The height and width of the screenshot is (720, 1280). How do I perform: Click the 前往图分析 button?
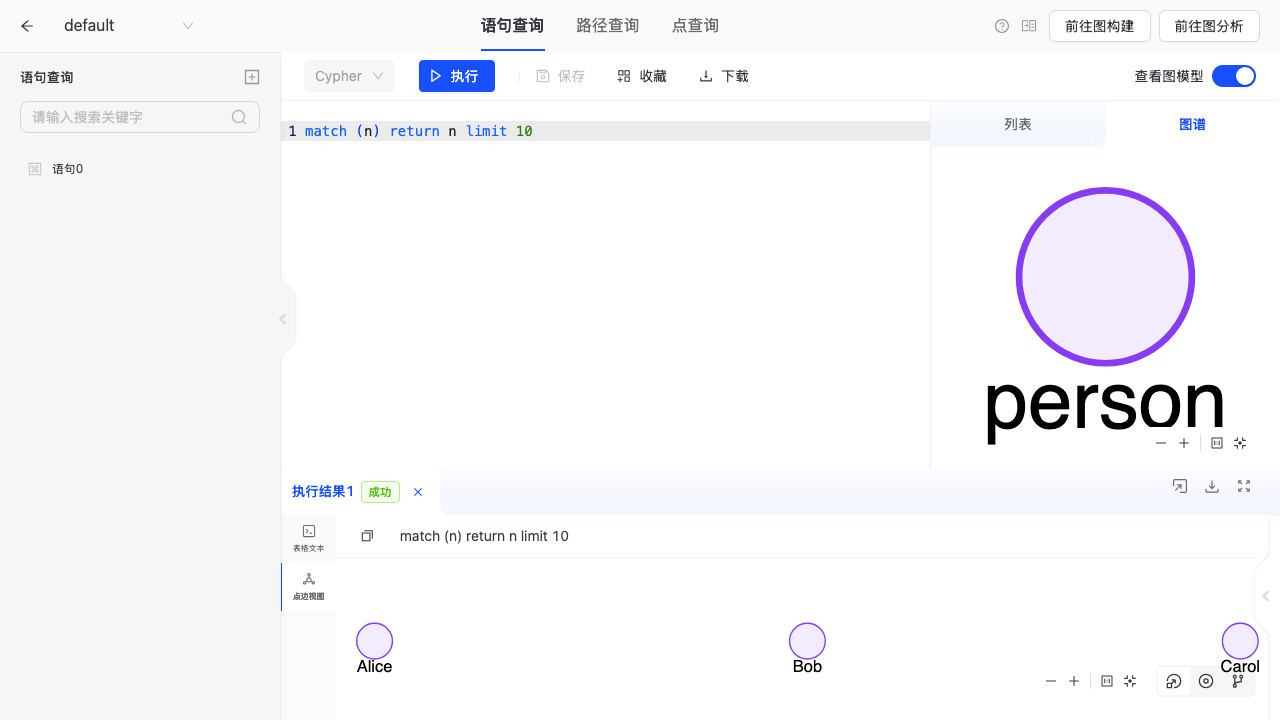[1209, 26]
